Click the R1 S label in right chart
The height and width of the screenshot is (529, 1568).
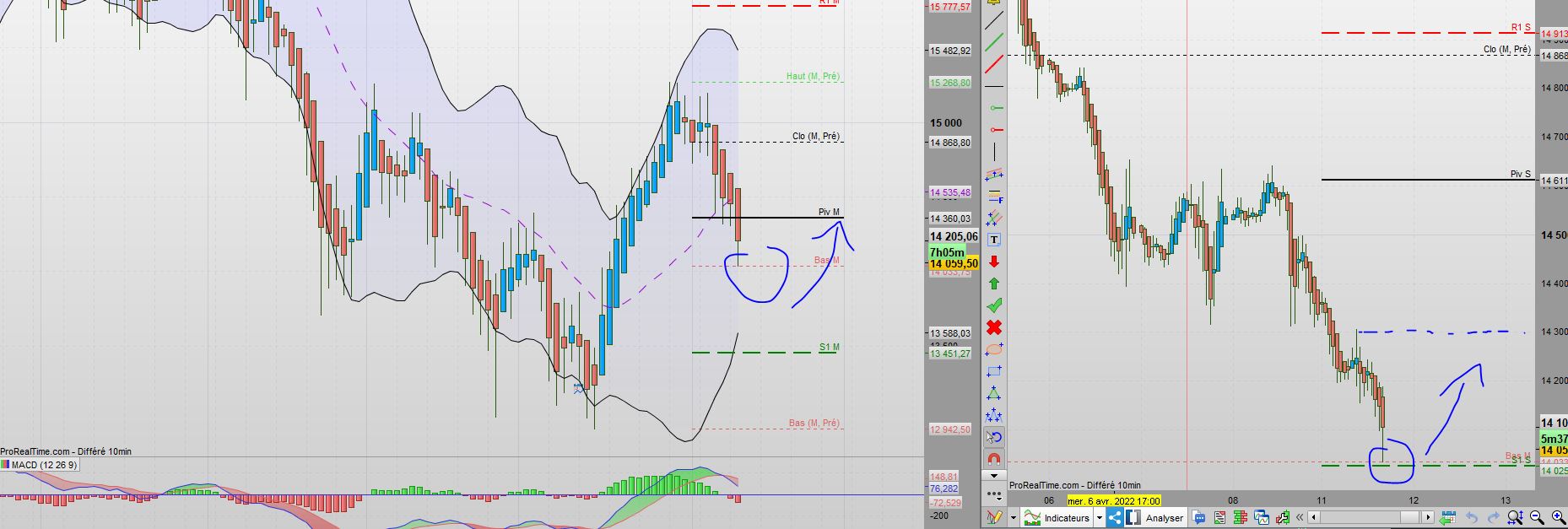click(1521, 27)
